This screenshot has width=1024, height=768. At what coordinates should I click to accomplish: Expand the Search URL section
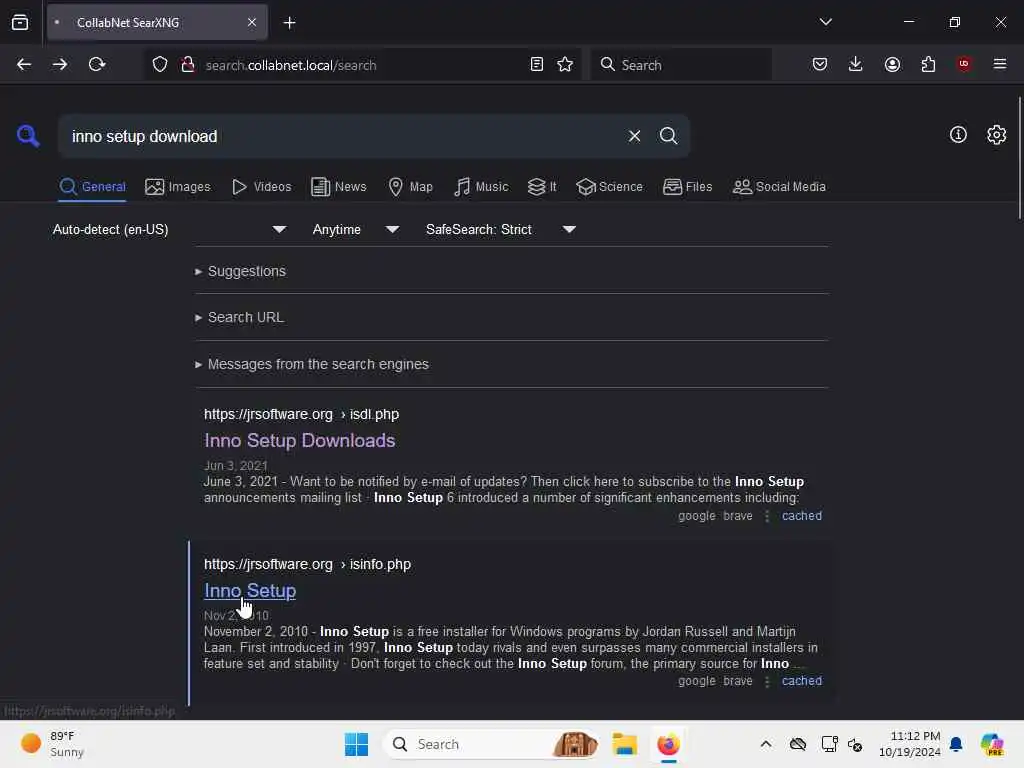[239, 317]
